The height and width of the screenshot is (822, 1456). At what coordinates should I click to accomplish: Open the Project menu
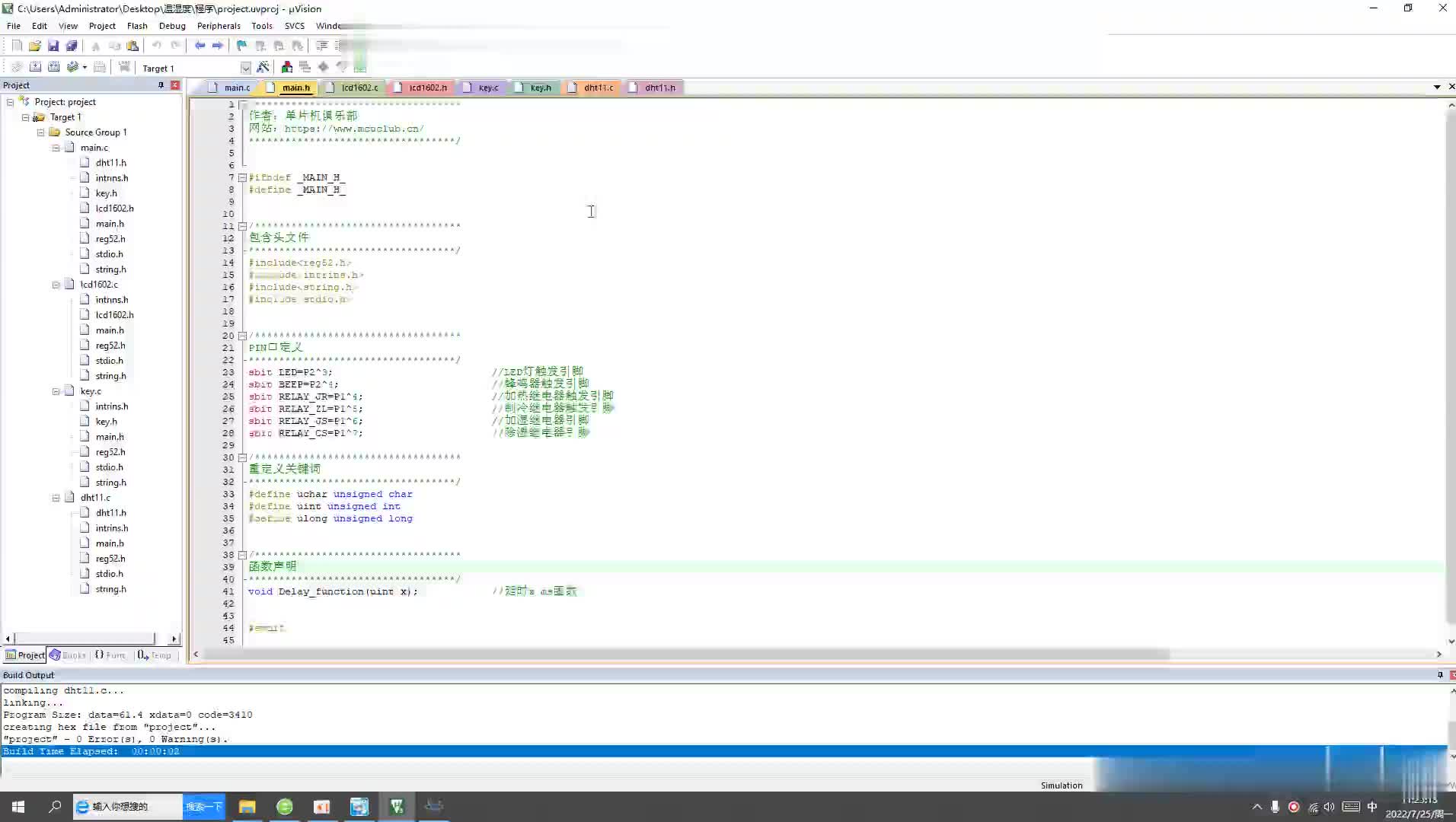[102, 26]
